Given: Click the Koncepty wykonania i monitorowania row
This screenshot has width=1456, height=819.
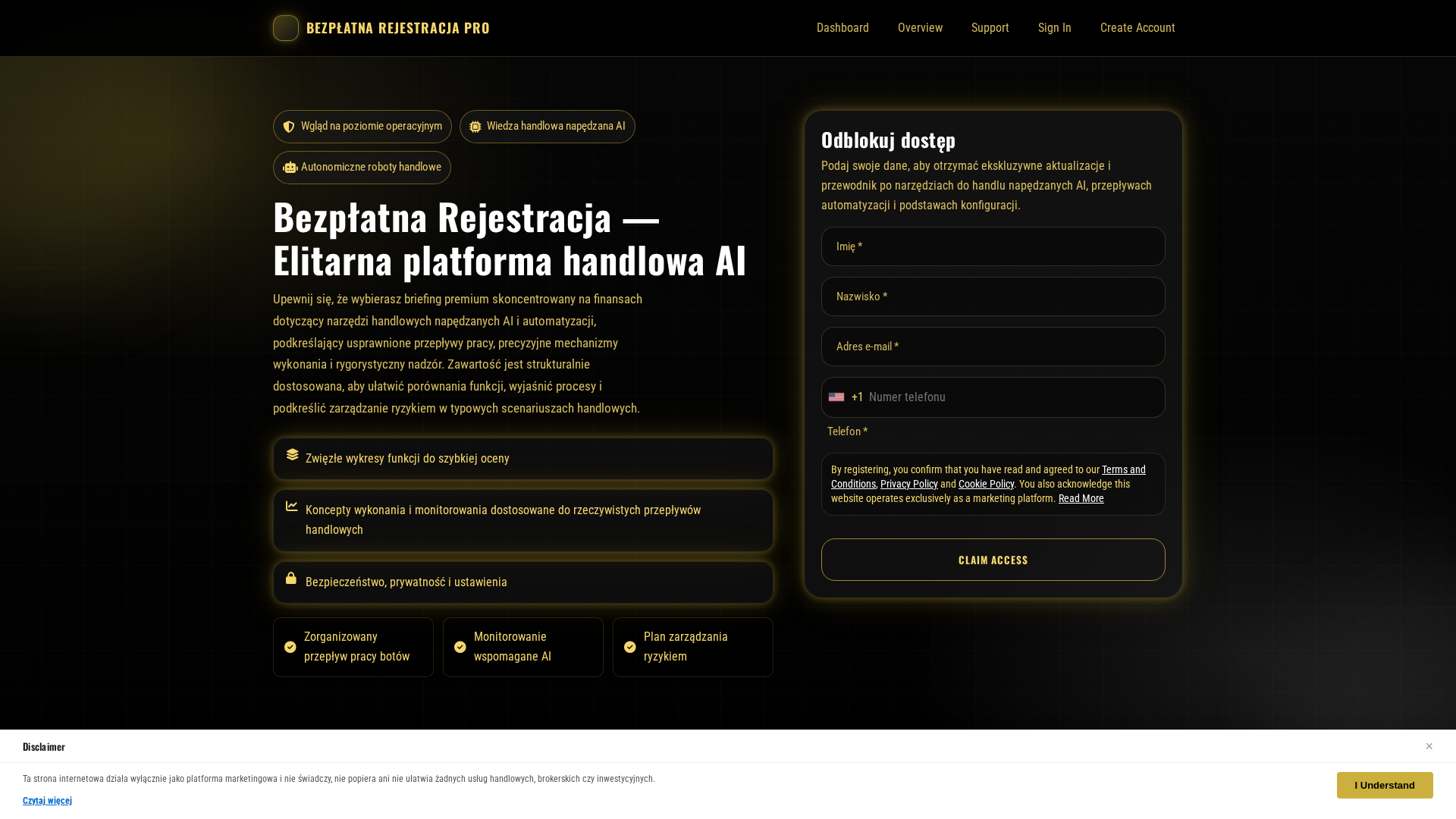Looking at the screenshot, I should tap(523, 520).
